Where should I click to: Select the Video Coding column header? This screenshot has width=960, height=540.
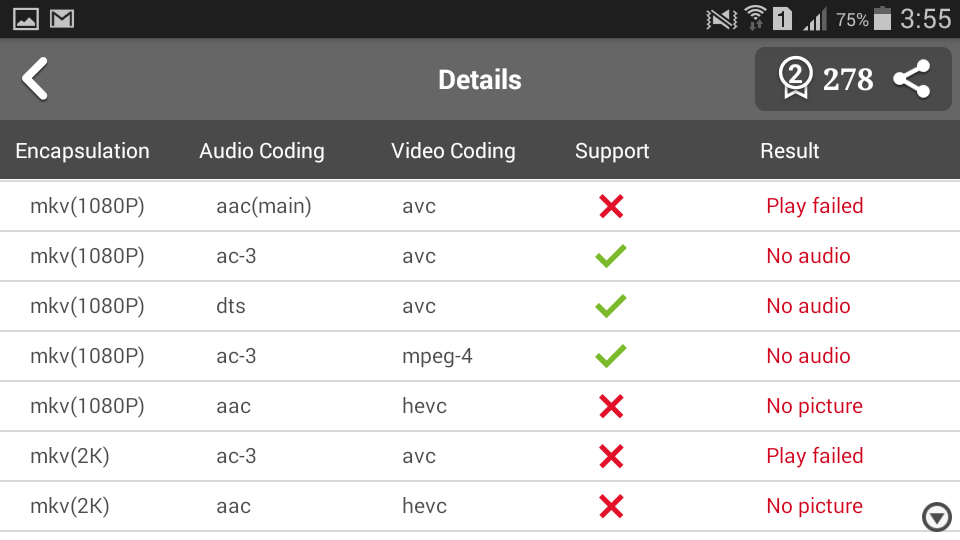453,151
